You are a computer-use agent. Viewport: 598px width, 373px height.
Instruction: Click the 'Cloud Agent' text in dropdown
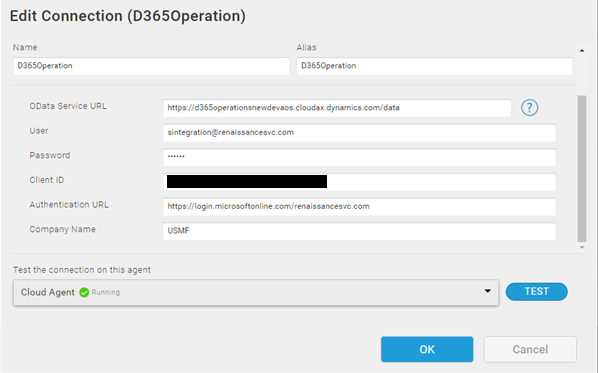pyautogui.click(x=48, y=293)
